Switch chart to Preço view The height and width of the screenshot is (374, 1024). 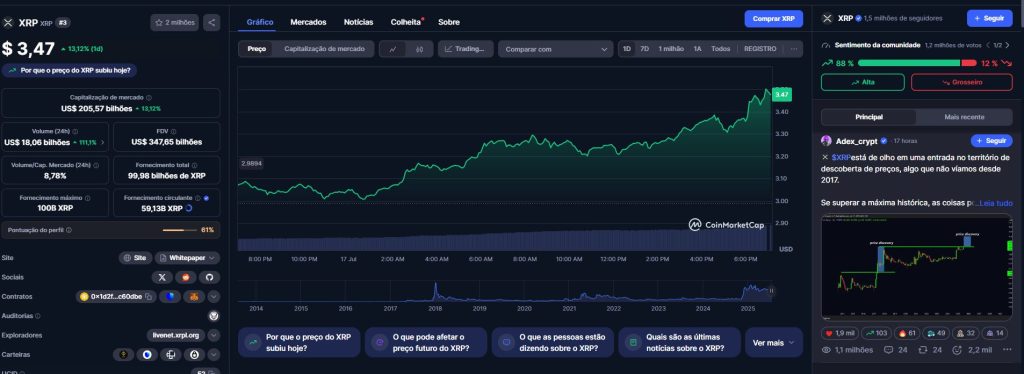[x=257, y=49]
